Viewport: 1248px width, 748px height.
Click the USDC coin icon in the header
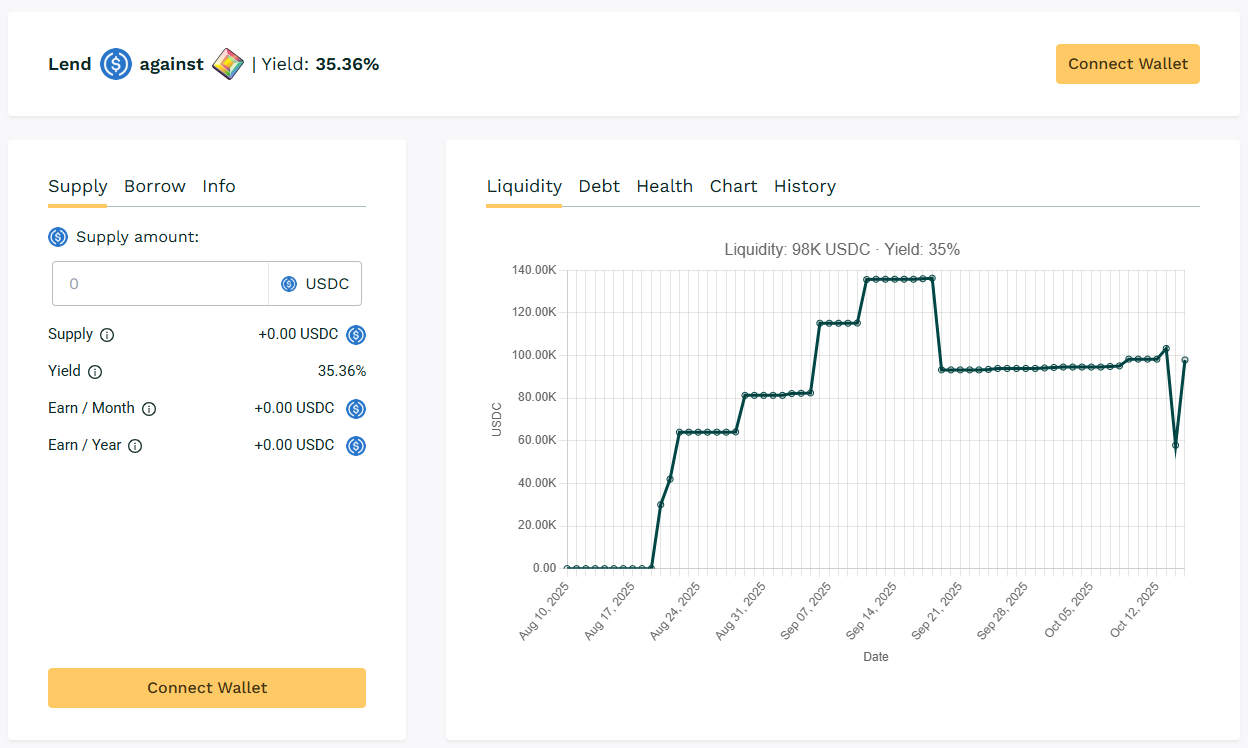[x=116, y=65]
